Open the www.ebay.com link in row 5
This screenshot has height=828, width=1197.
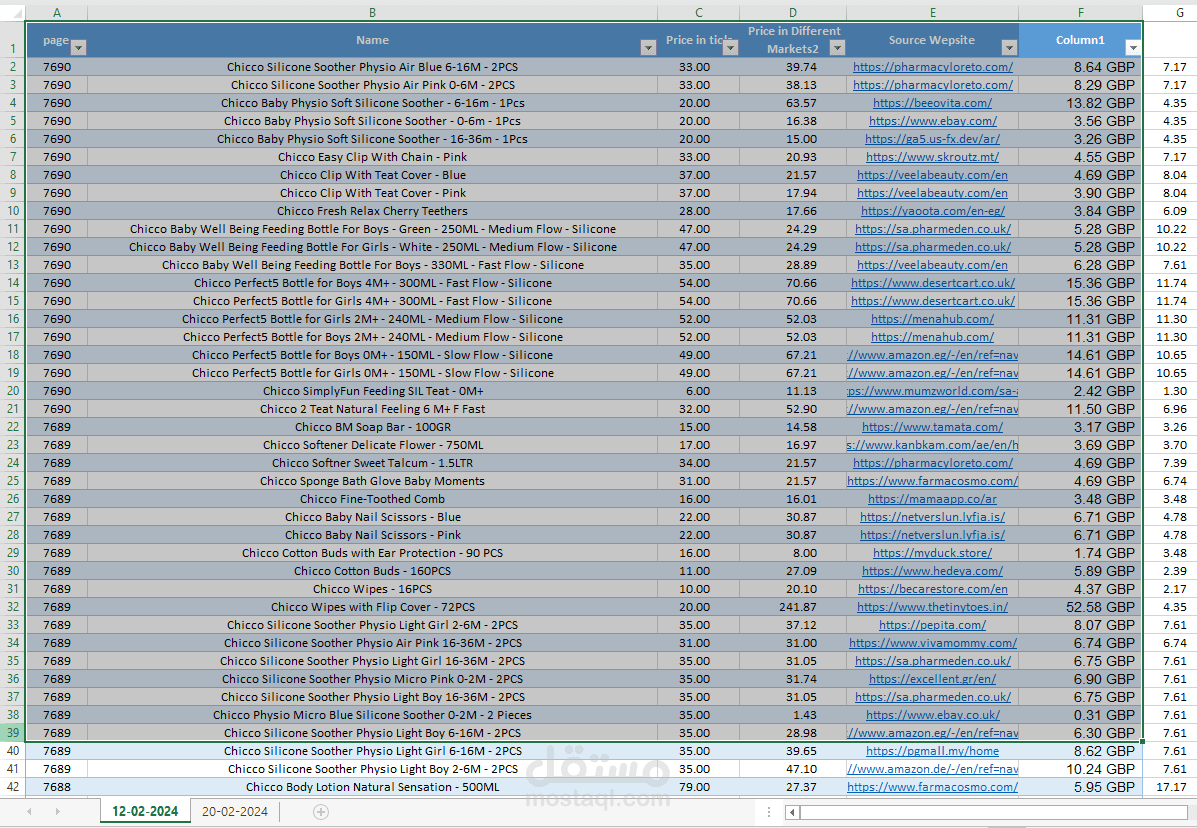[x=933, y=121]
